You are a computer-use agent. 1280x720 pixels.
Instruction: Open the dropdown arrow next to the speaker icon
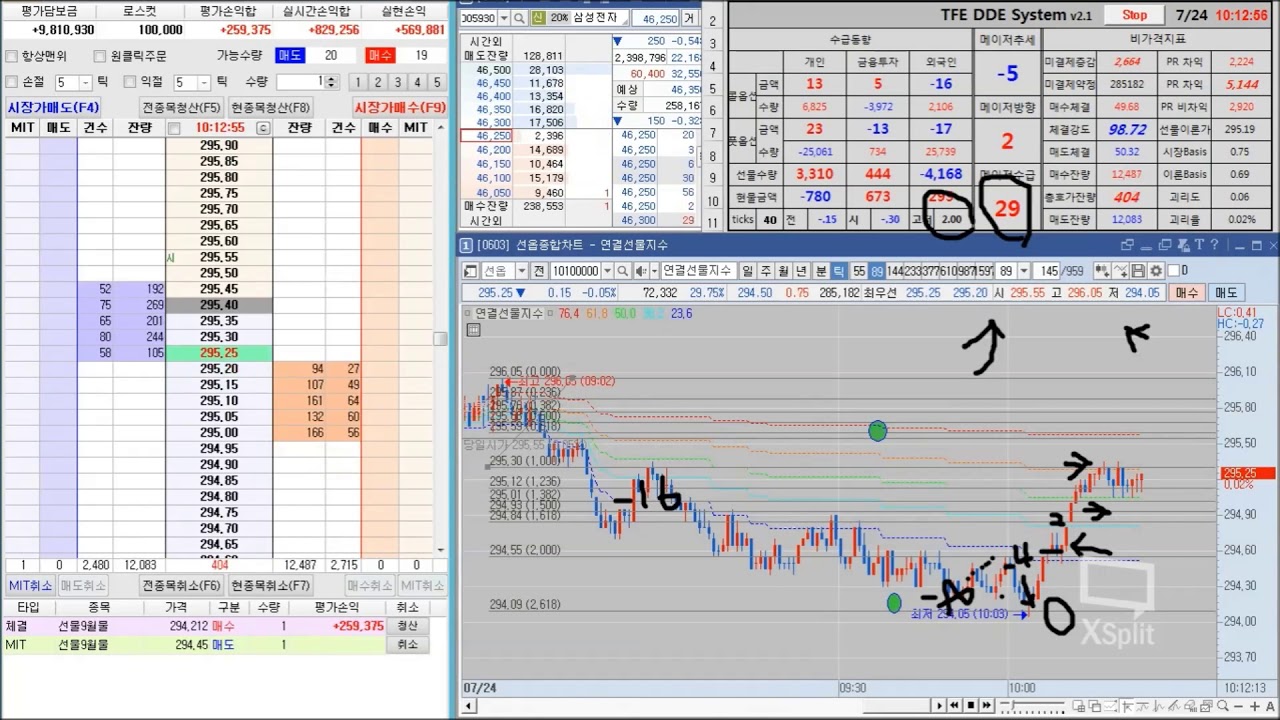tap(654, 270)
